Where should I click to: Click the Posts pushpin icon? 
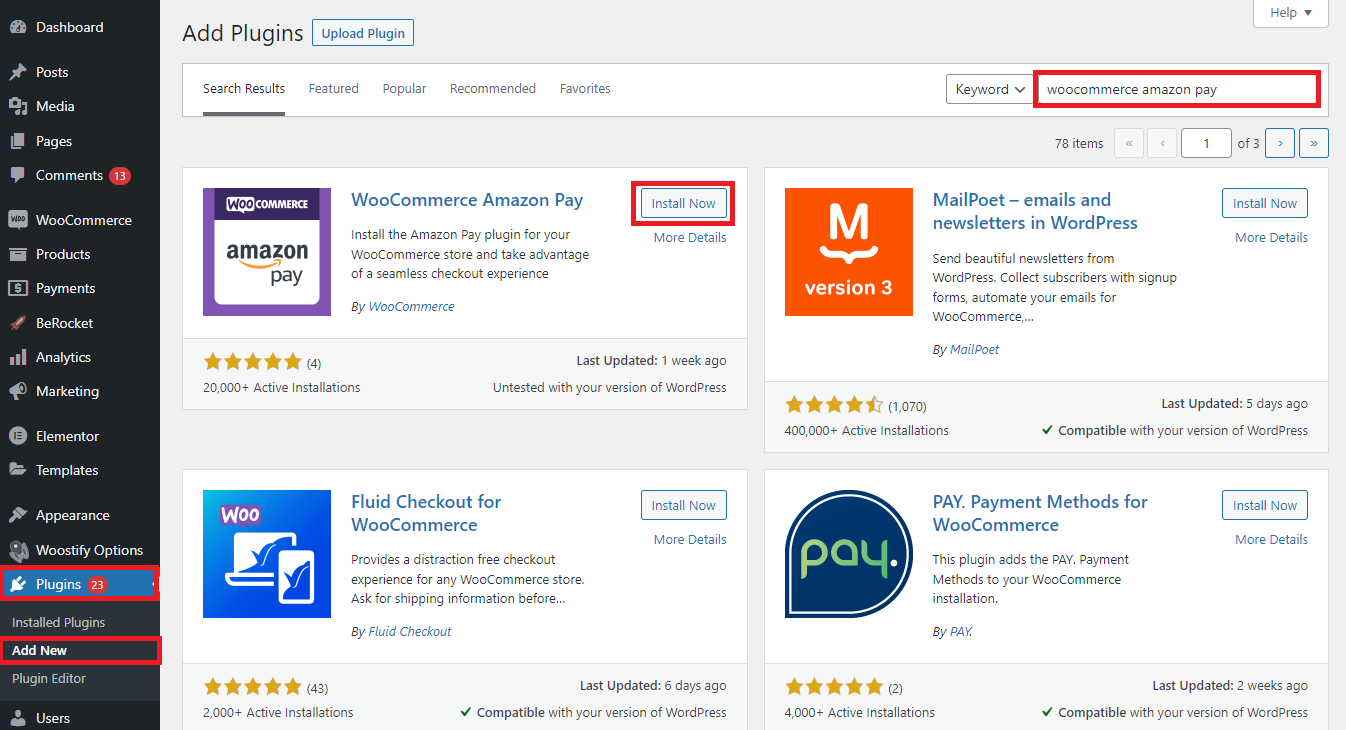18,72
